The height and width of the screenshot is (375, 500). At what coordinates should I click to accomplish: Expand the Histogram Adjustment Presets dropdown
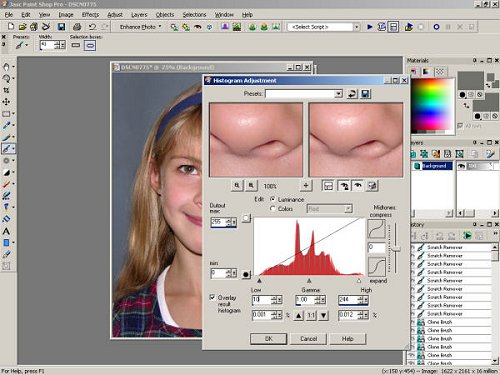coord(339,94)
